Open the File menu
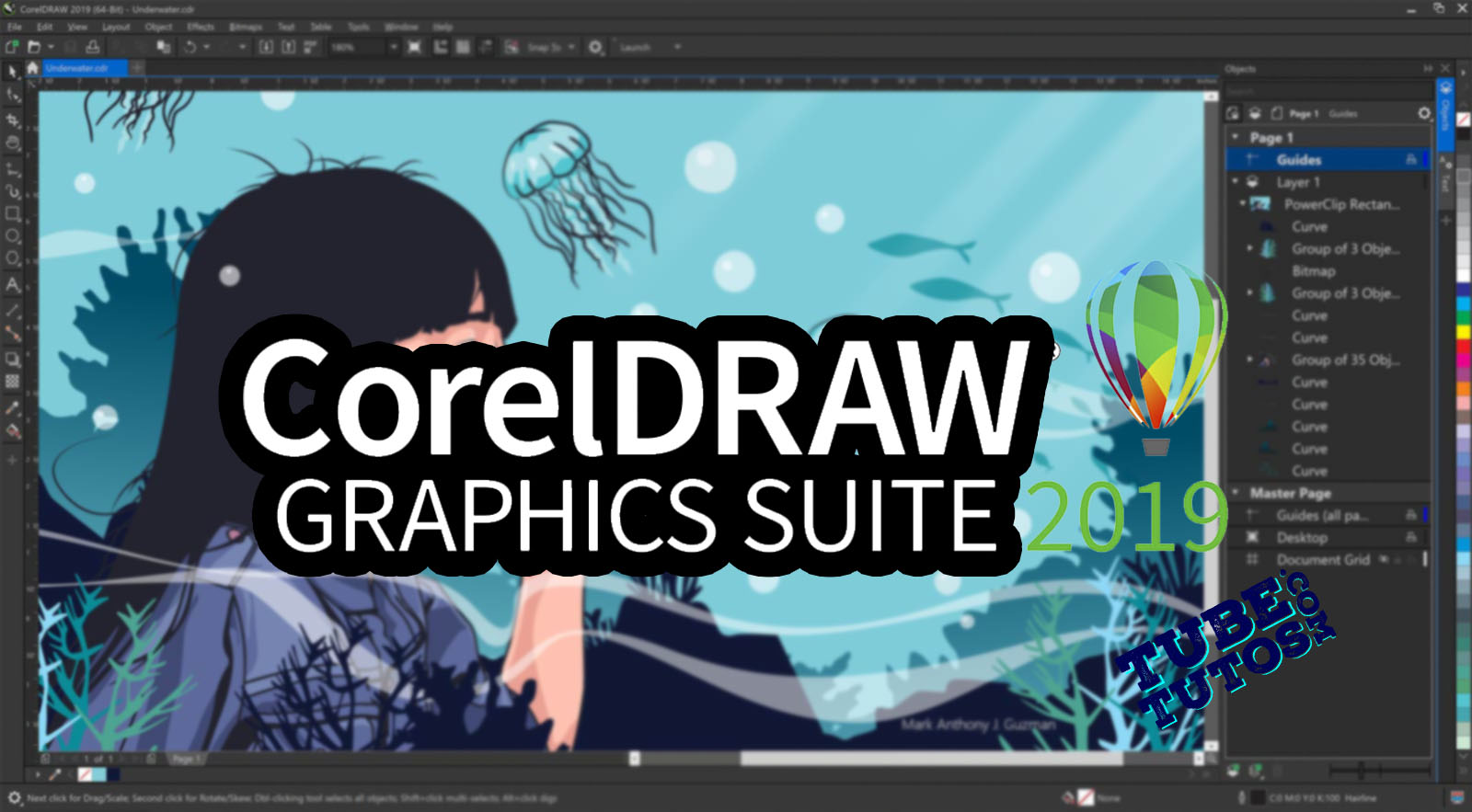This screenshot has width=1472, height=812. tap(15, 27)
